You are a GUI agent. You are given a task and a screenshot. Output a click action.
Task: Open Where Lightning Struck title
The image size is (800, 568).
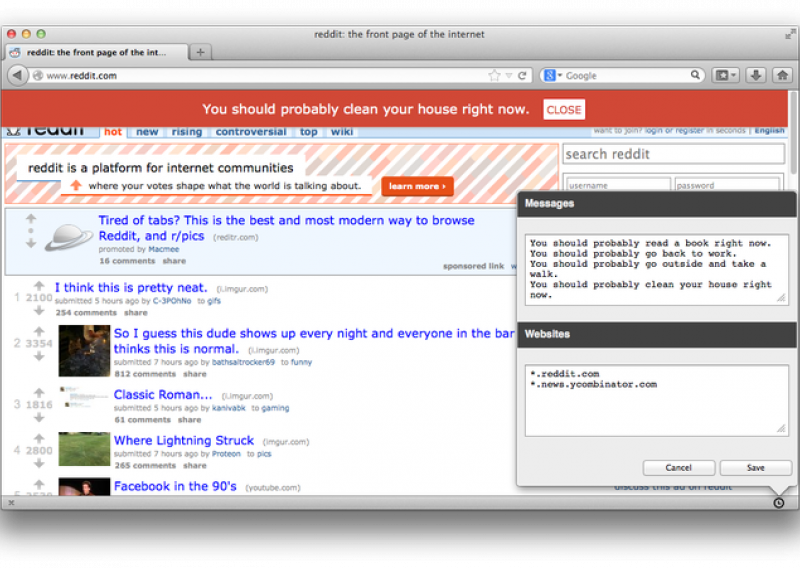pyautogui.click(x=184, y=440)
